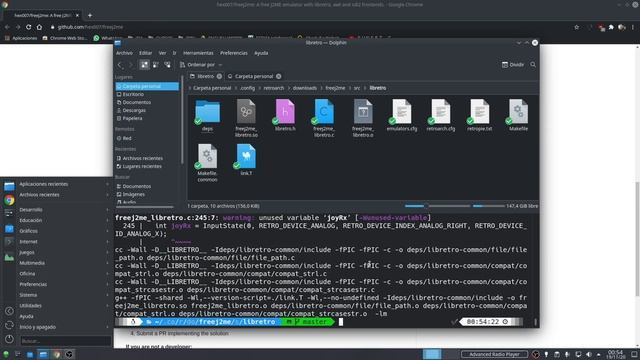Open a new Chrome tab
Viewport: 640px width, 360px height.
click(90, 16)
